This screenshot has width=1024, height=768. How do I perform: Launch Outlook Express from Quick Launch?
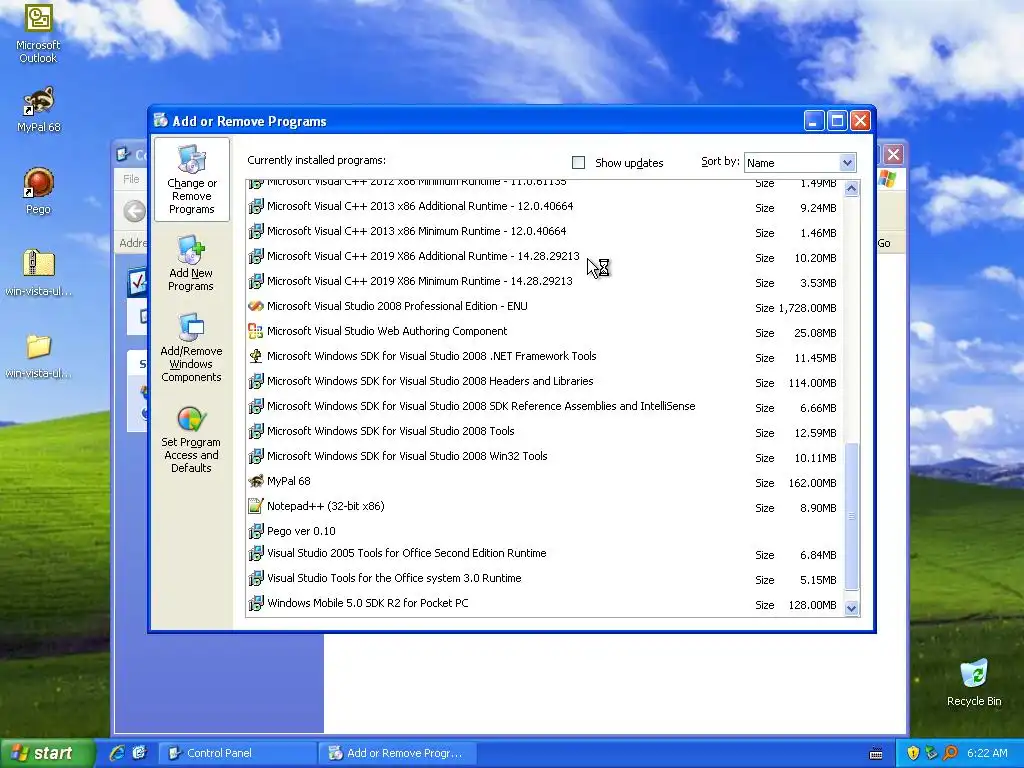139,753
